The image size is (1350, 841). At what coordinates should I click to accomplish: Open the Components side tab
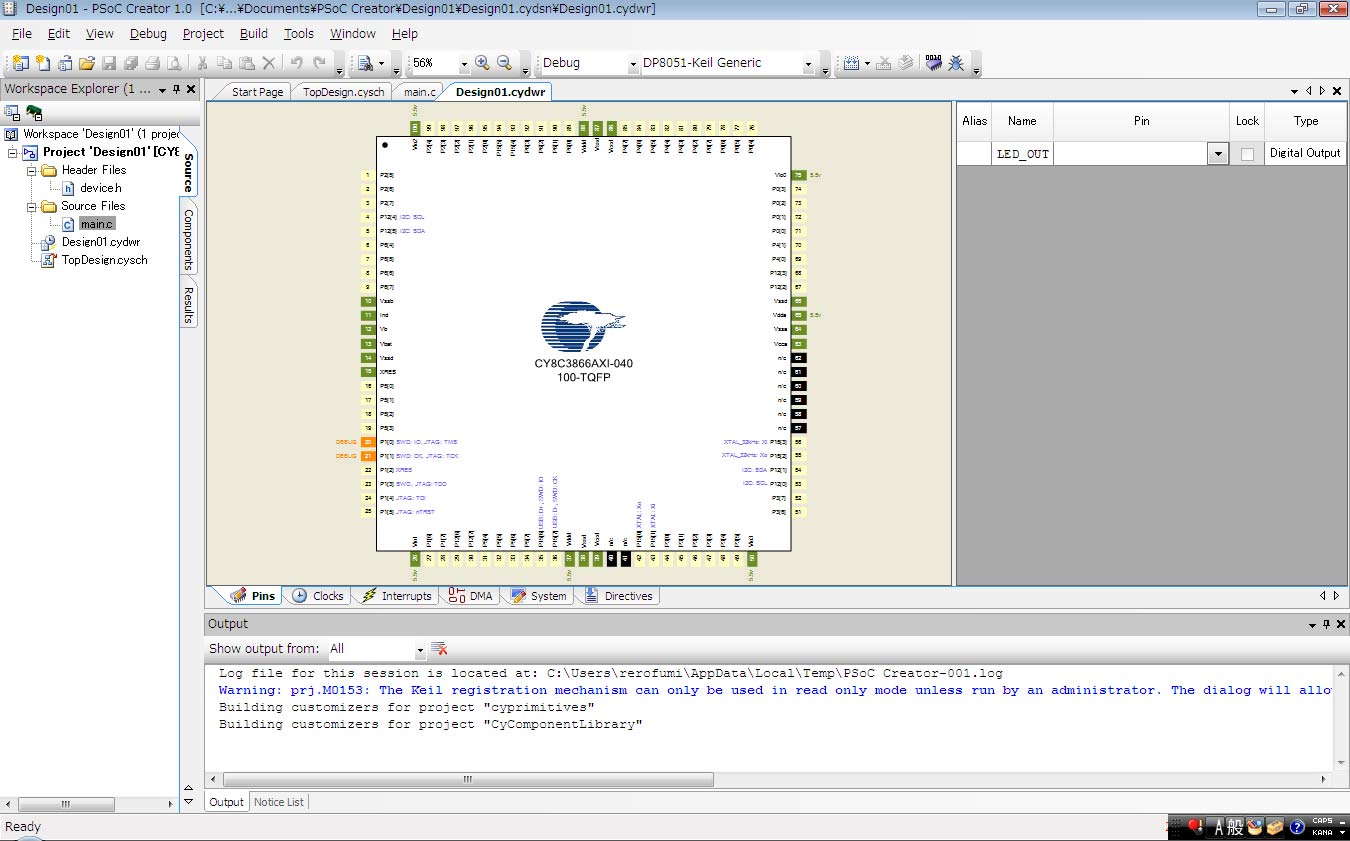pos(188,240)
